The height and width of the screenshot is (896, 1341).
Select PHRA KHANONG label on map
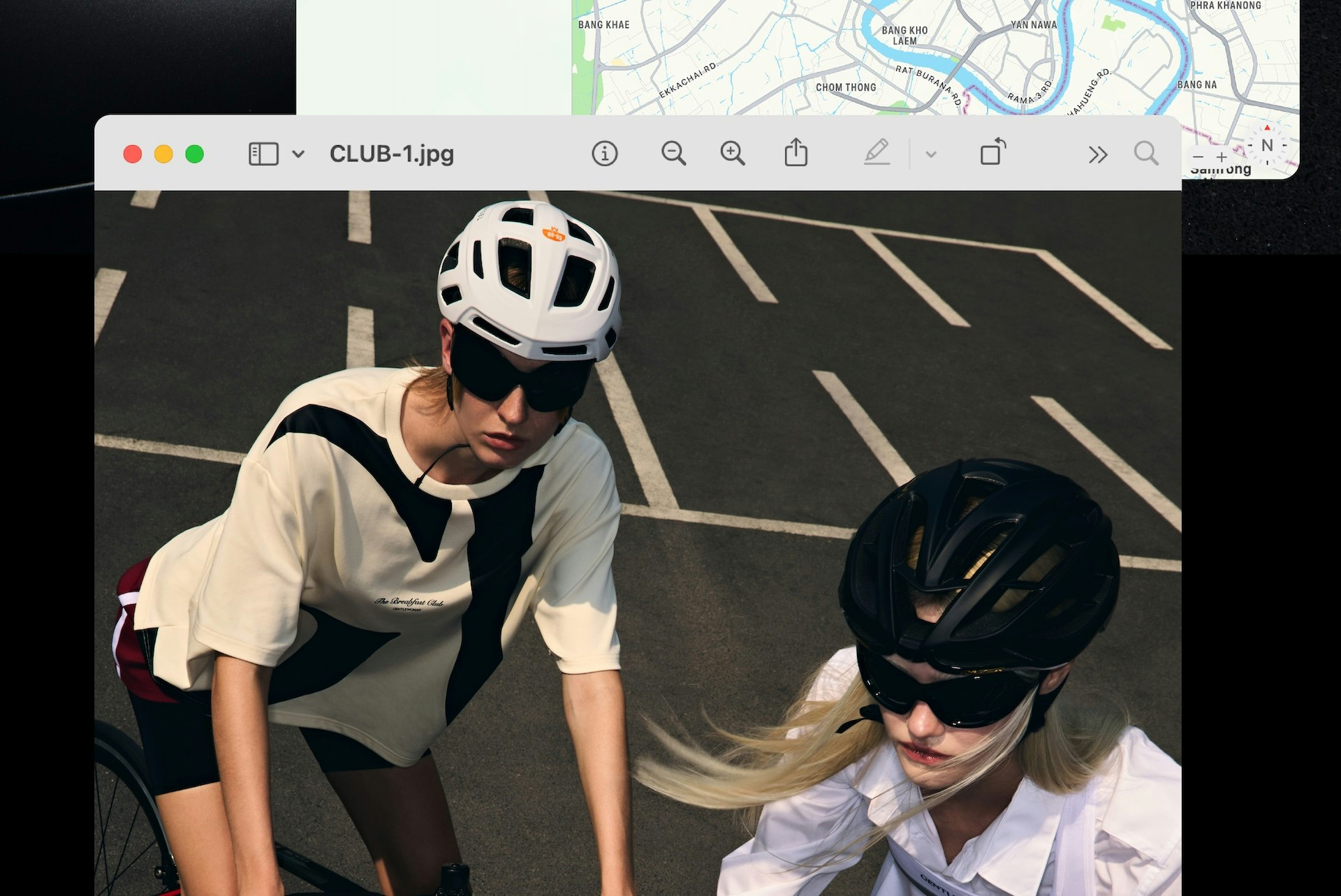(x=1226, y=6)
